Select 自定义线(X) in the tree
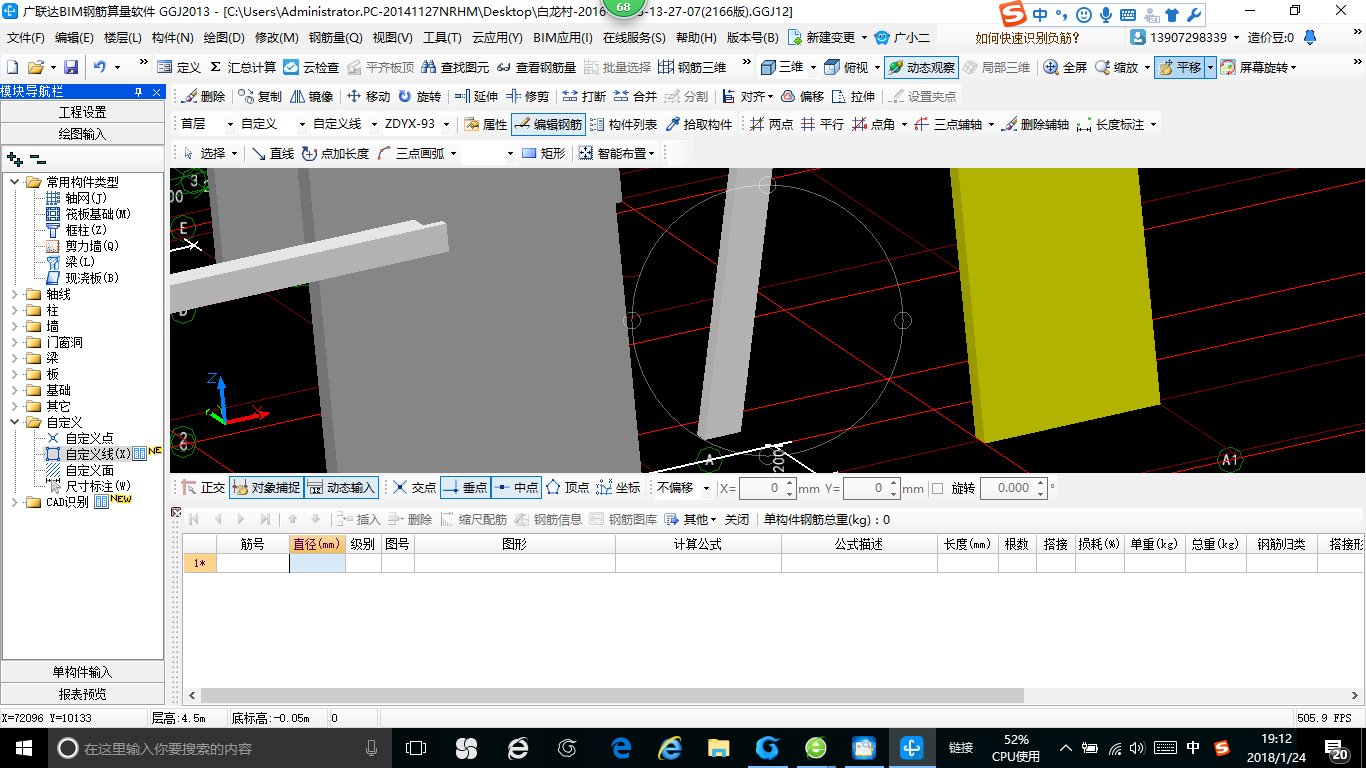 (x=98, y=454)
